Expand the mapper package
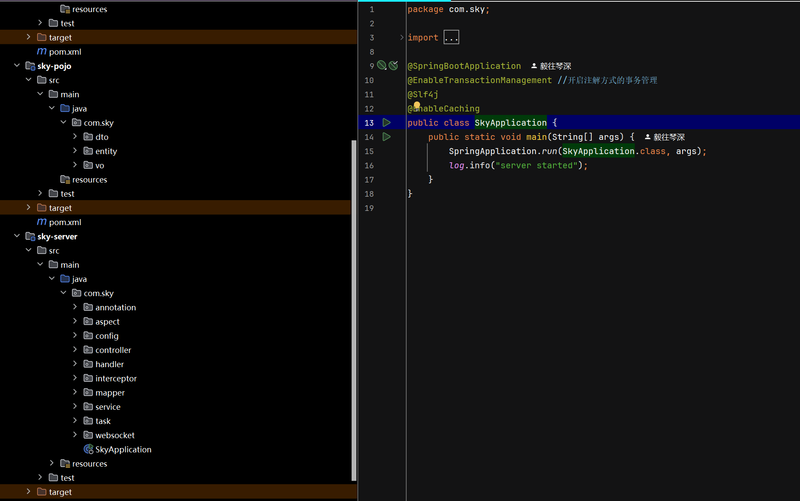This screenshot has width=800, height=501. [x=75, y=392]
